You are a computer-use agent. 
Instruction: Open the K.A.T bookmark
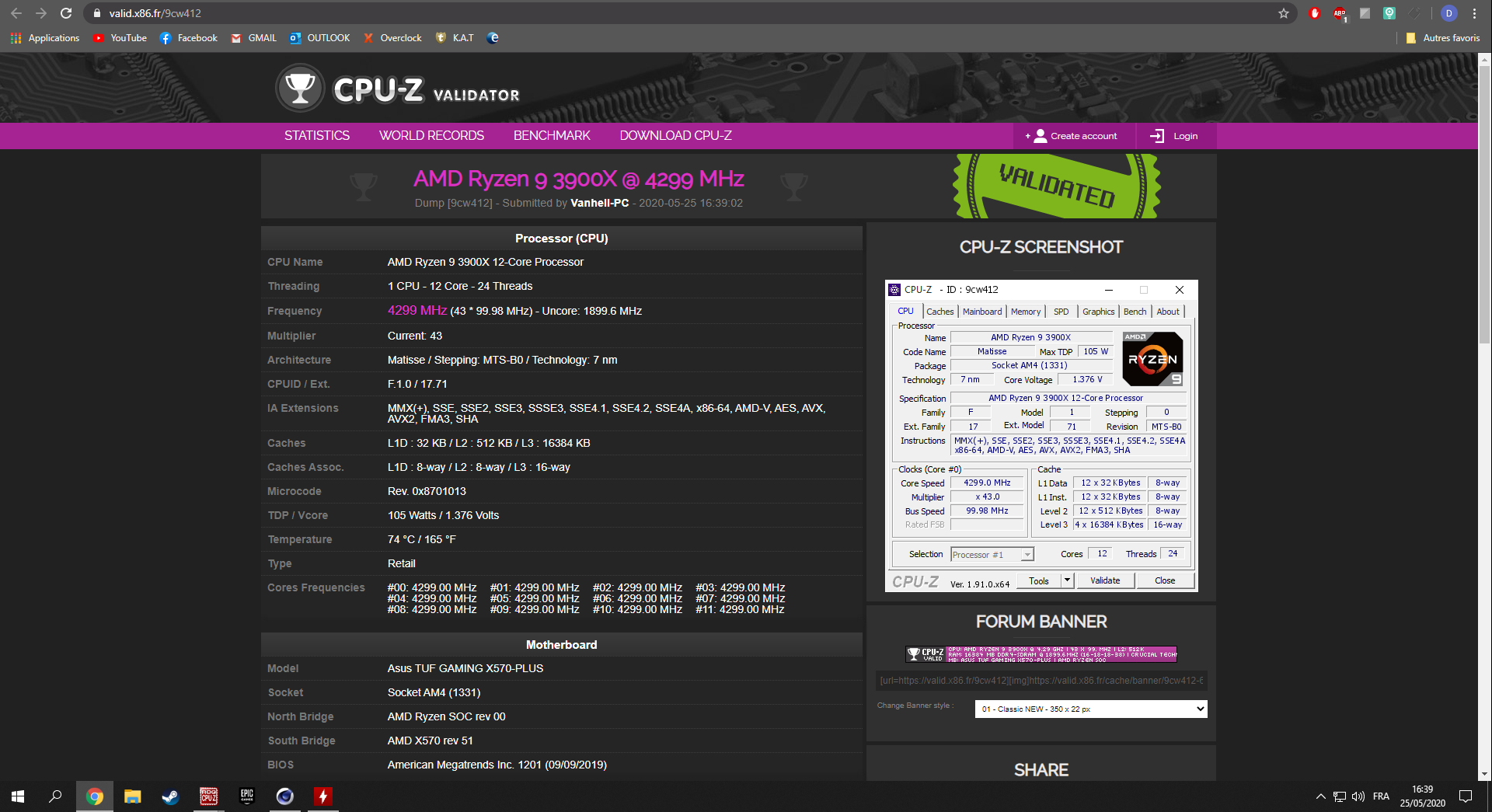[455, 38]
